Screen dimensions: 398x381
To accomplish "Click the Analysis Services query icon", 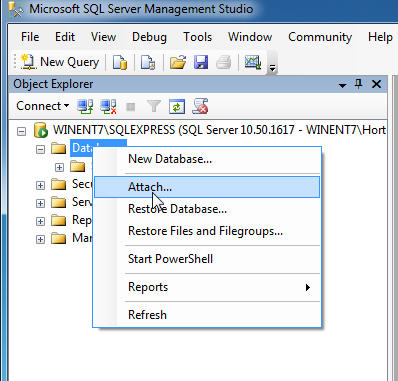I will [x=148, y=62].
